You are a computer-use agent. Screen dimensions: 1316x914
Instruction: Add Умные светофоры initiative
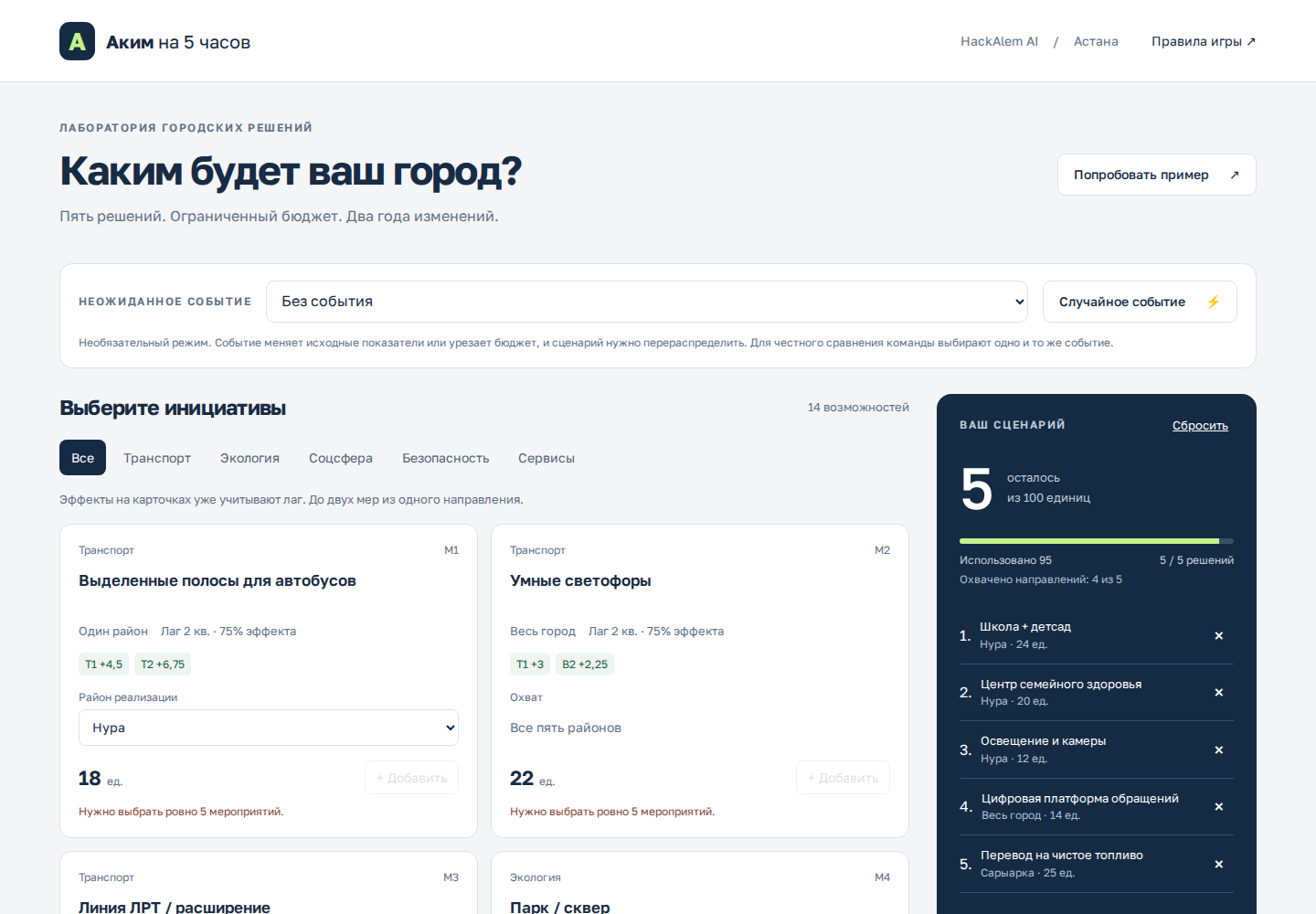(x=843, y=778)
